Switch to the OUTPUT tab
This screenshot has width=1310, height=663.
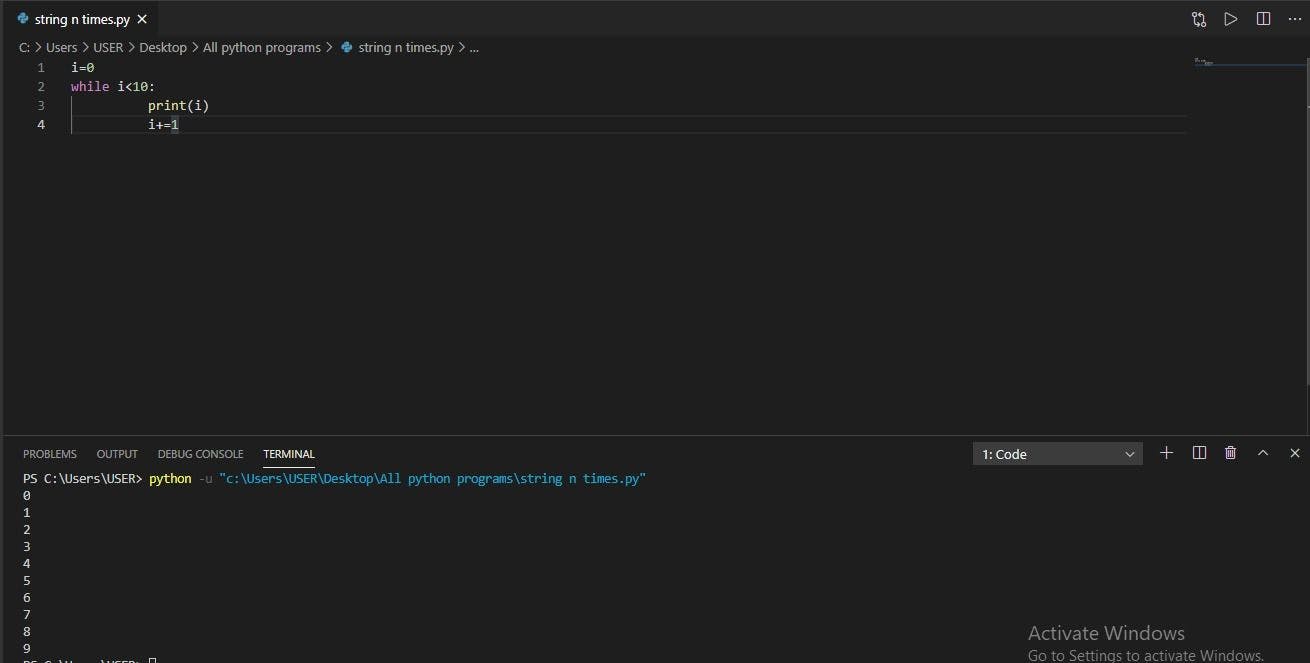point(117,454)
